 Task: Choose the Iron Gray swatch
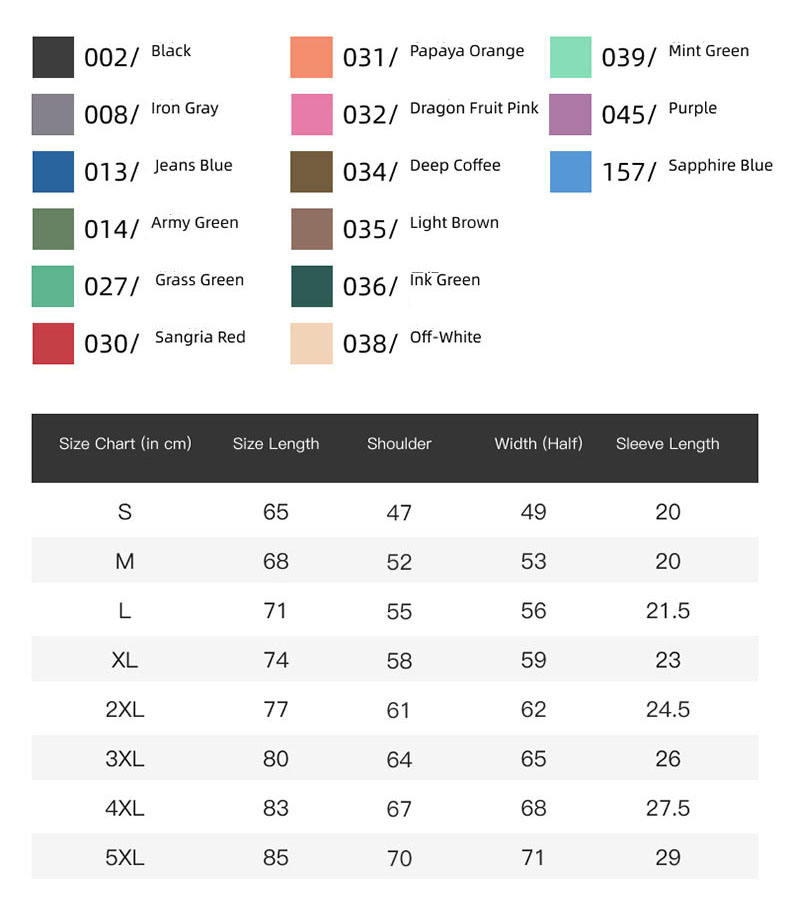(53, 114)
